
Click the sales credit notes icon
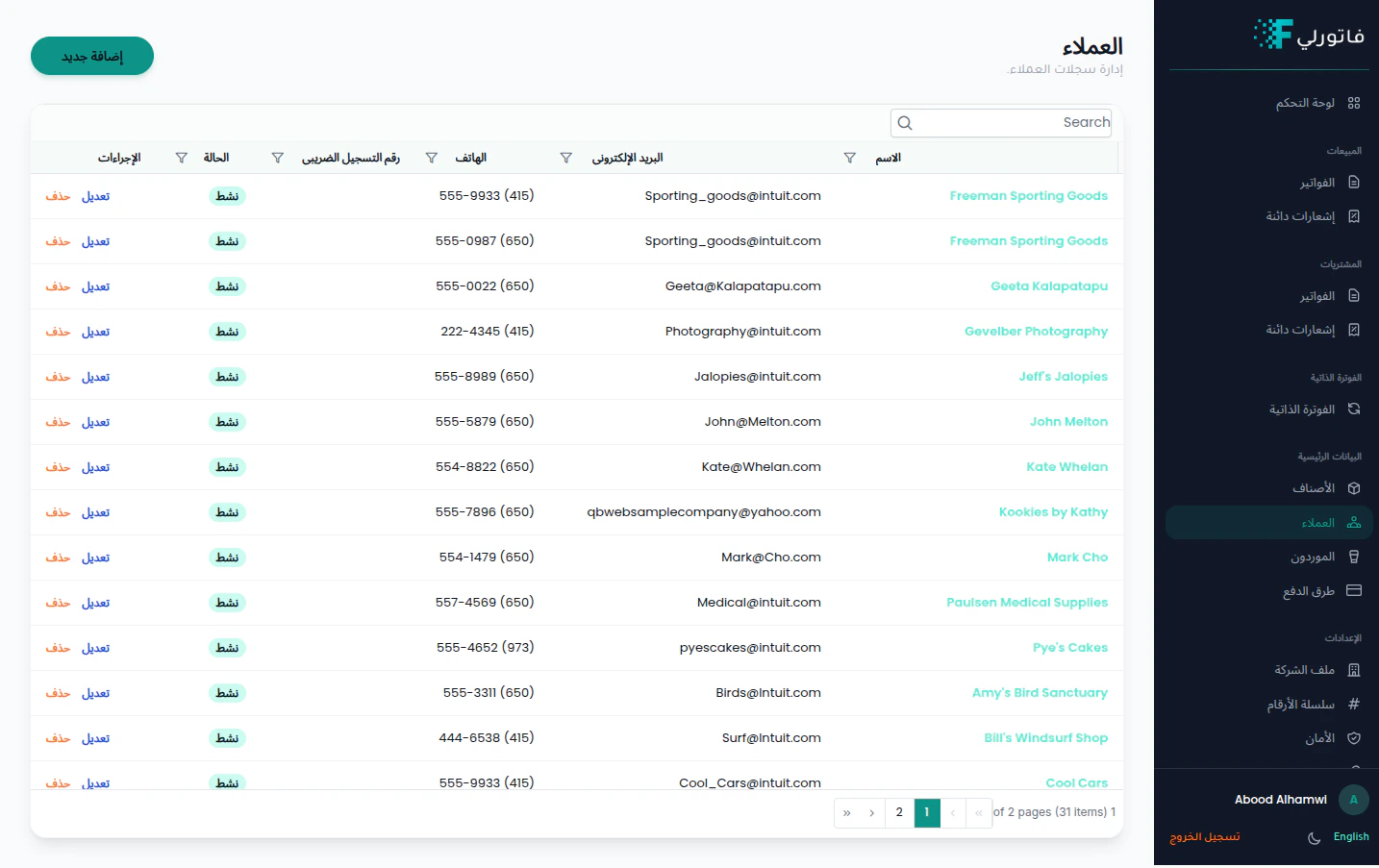click(x=1354, y=216)
